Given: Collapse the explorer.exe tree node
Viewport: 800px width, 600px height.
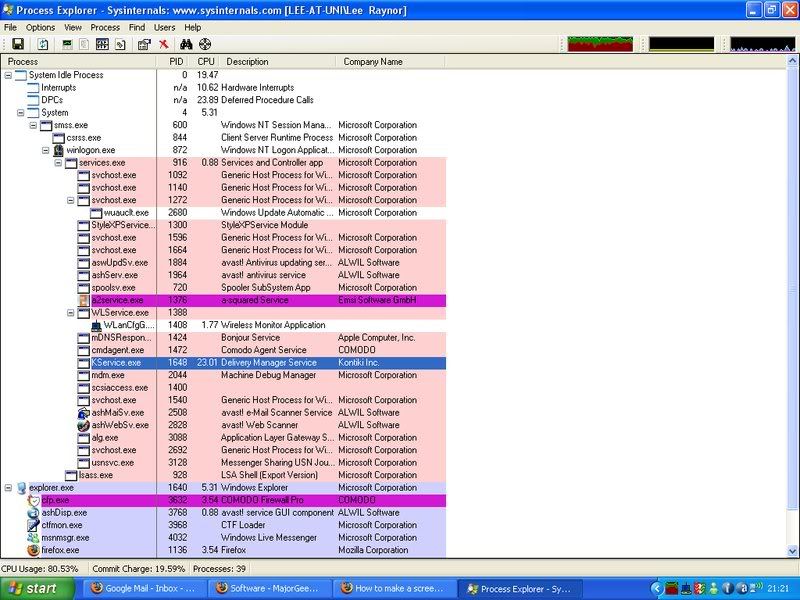Looking at the screenshot, I should tap(9, 487).
